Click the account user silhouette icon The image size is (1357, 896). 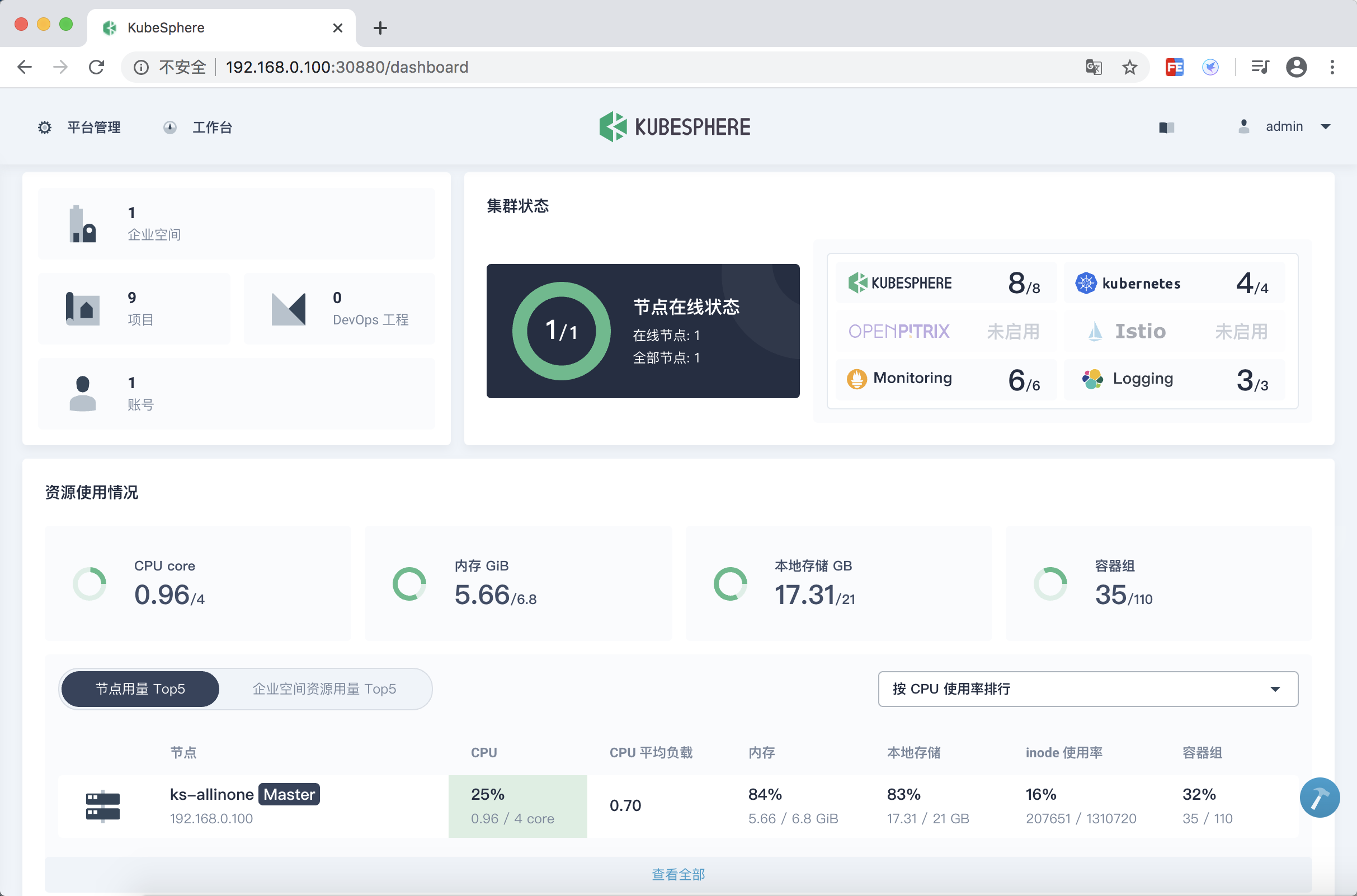(x=82, y=393)
